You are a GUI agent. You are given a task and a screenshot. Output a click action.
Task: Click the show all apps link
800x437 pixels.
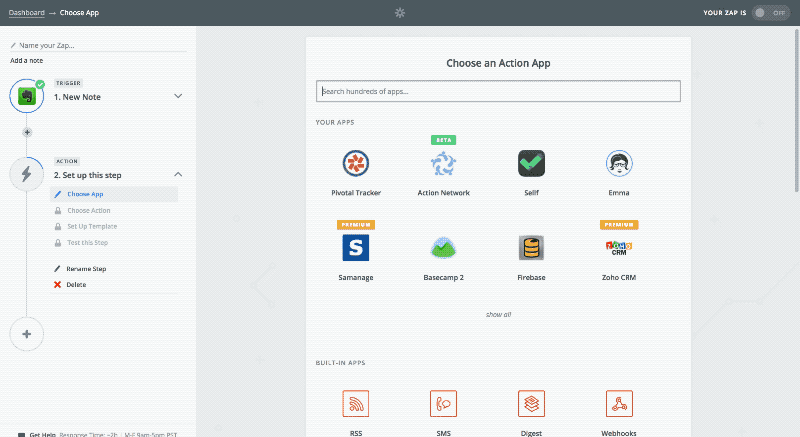(x=498, y=315)
